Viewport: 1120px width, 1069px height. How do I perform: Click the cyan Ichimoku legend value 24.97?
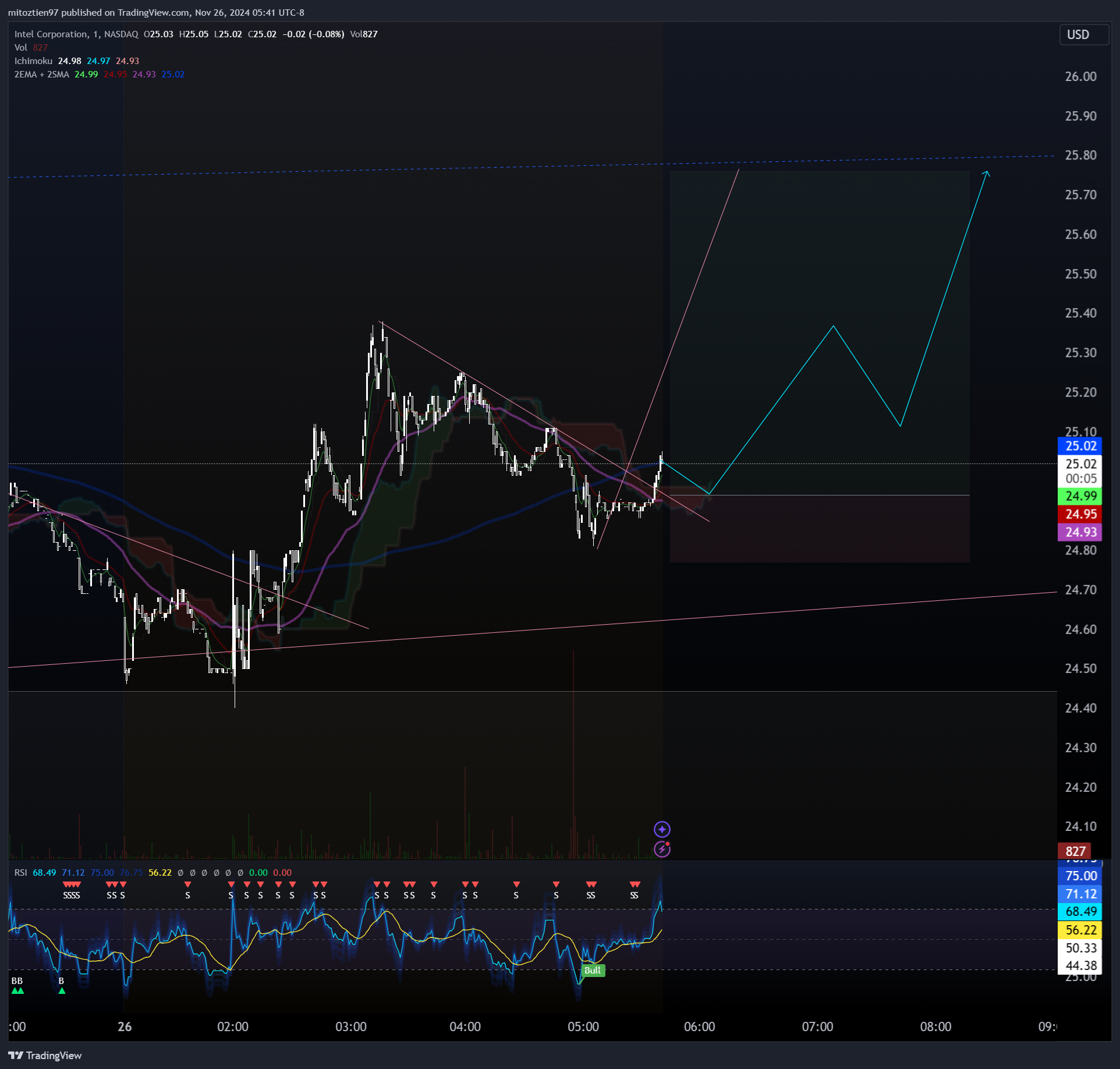pyautogui.click(x=98, y=61)
